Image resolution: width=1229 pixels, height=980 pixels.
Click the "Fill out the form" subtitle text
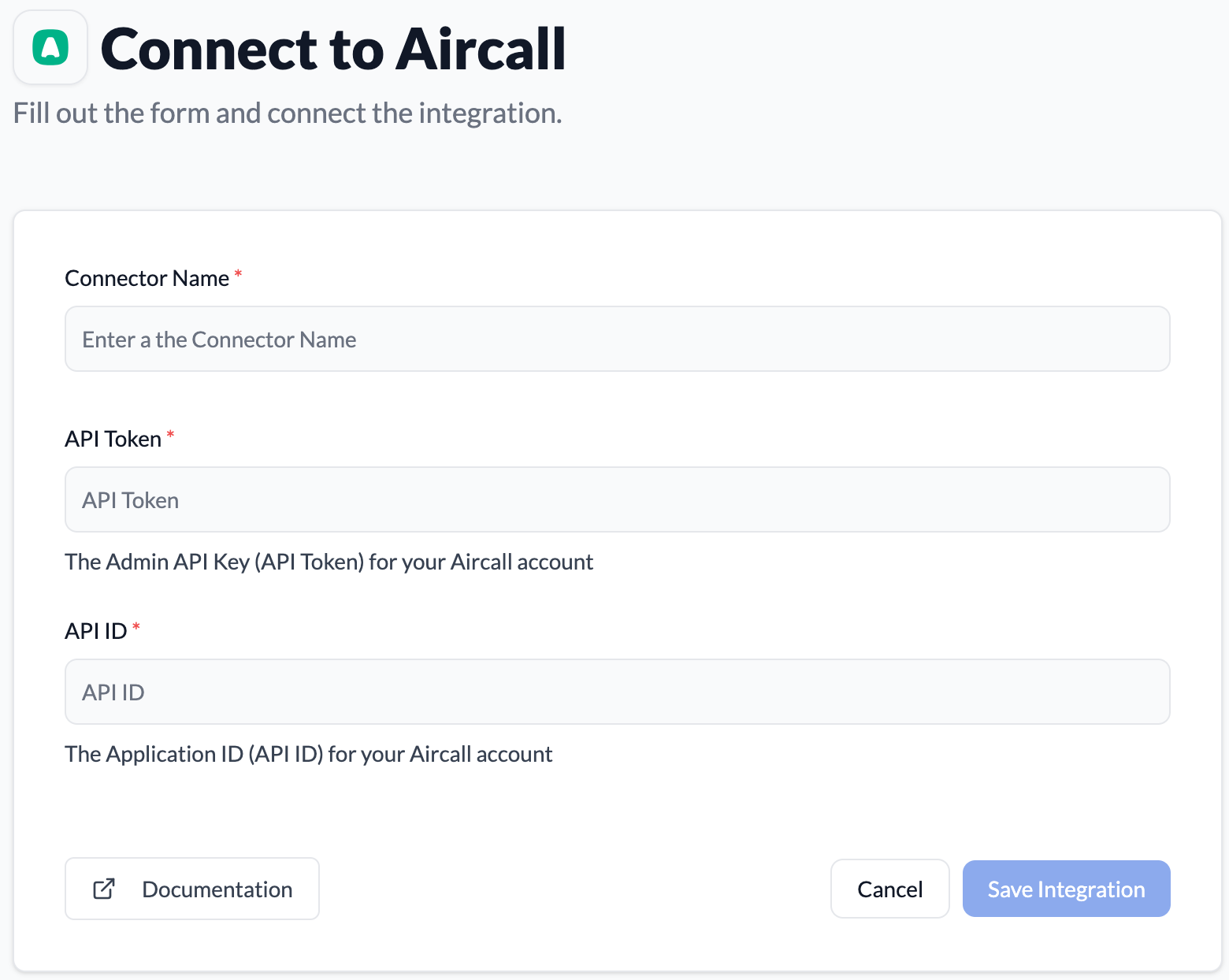point(288,113)
